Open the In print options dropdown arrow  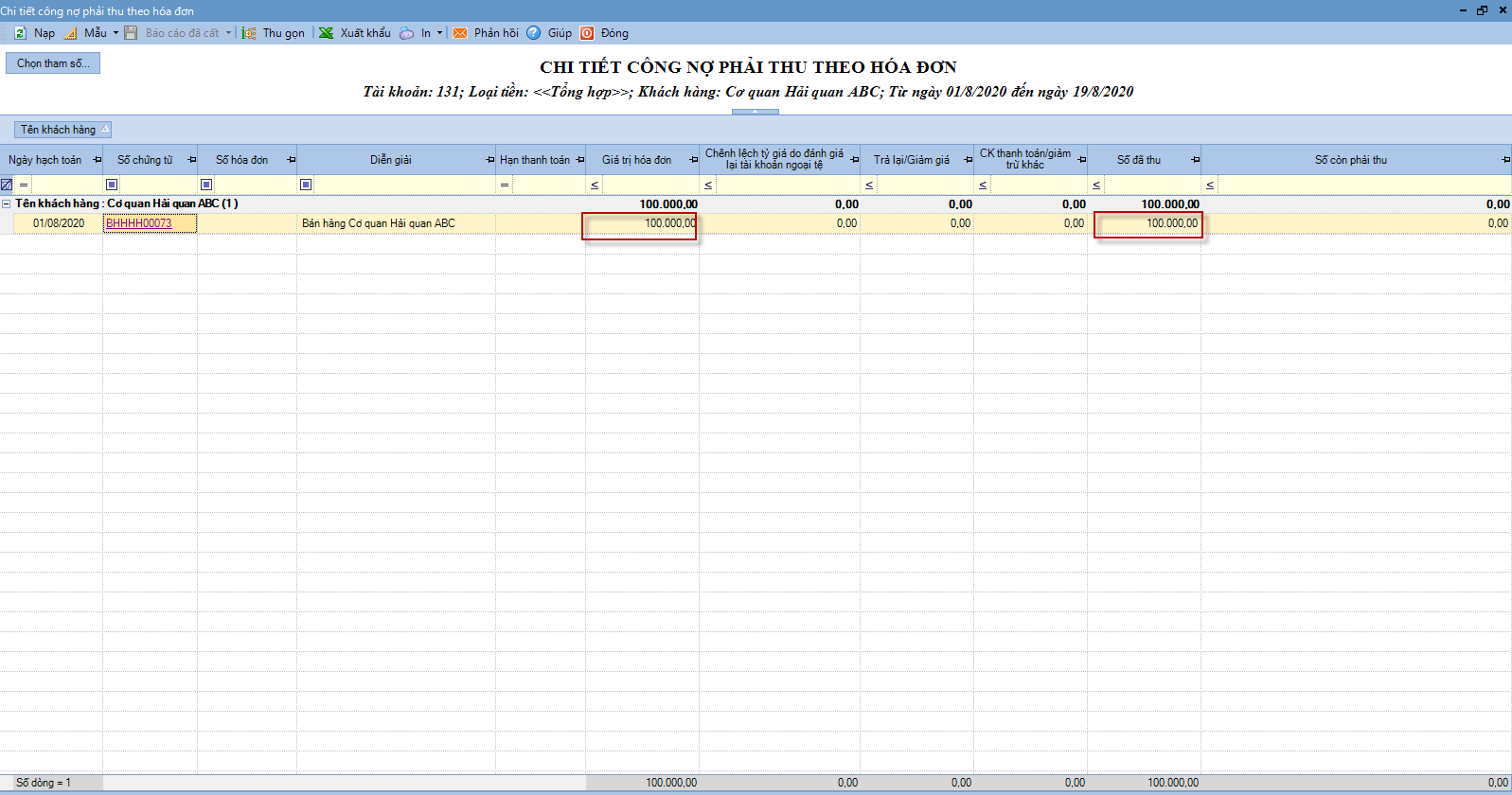pyautogui.click(x=439, y=33)
